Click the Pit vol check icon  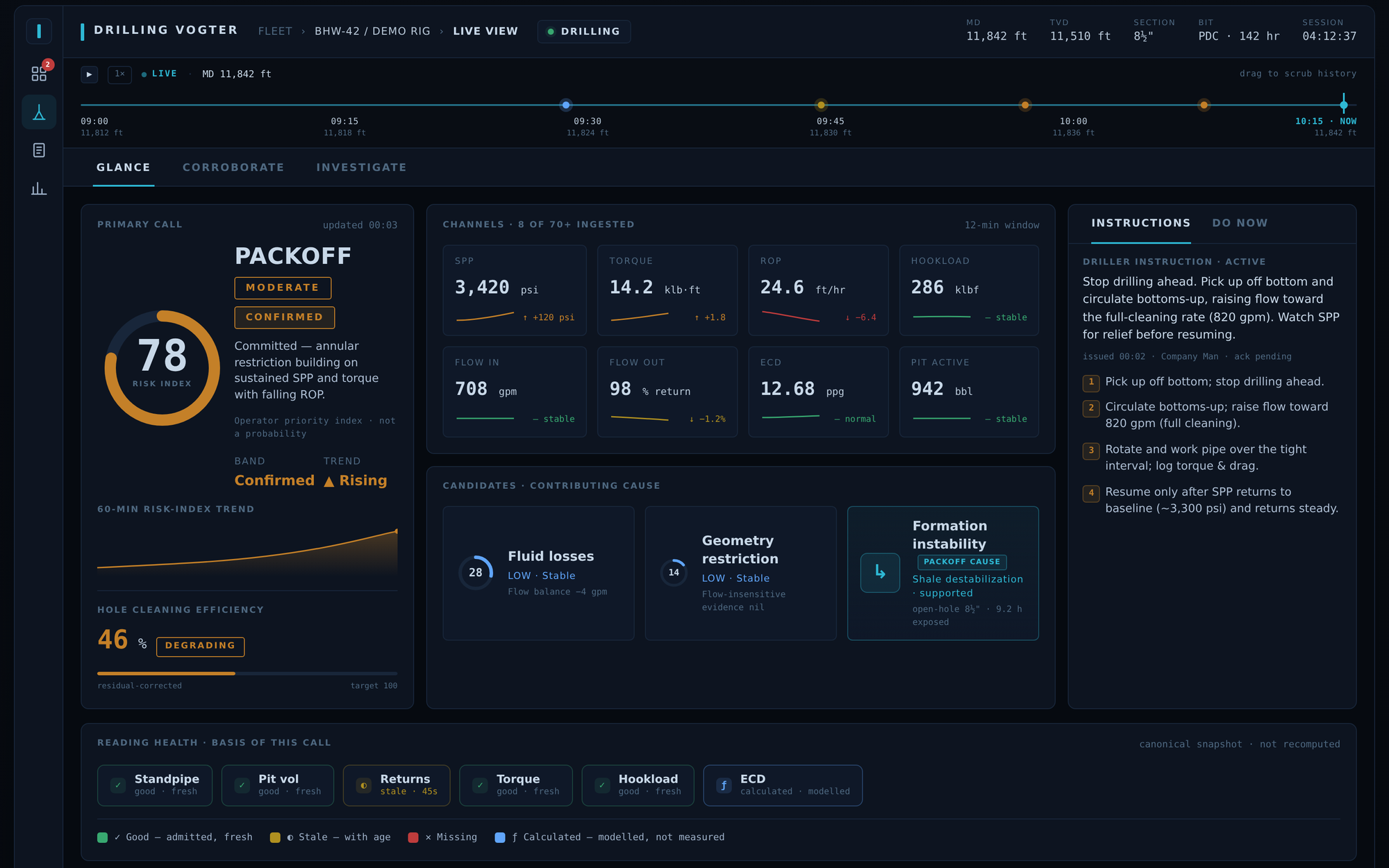[x=242, y=785]
